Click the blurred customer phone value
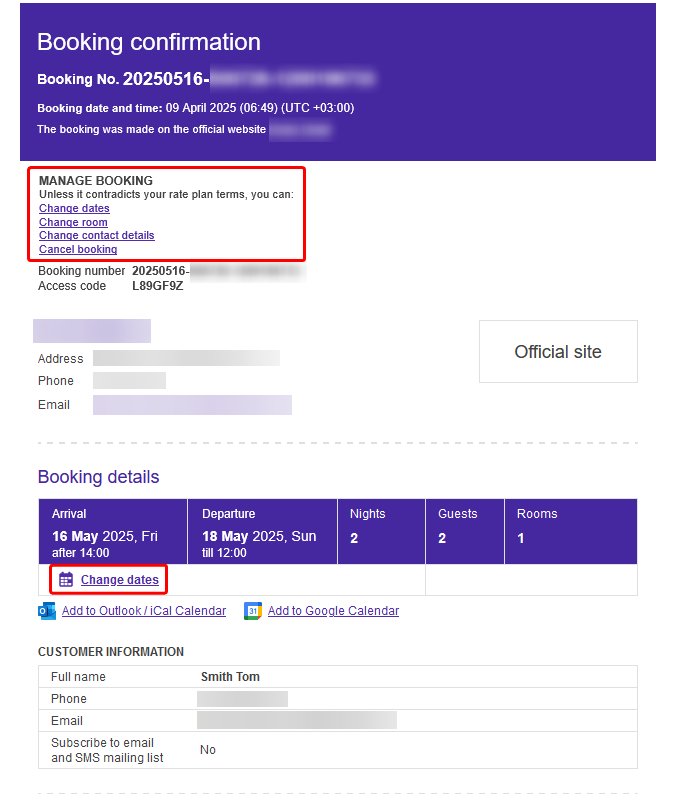Viewport: 676px width, 794px height. click(243, 699)
